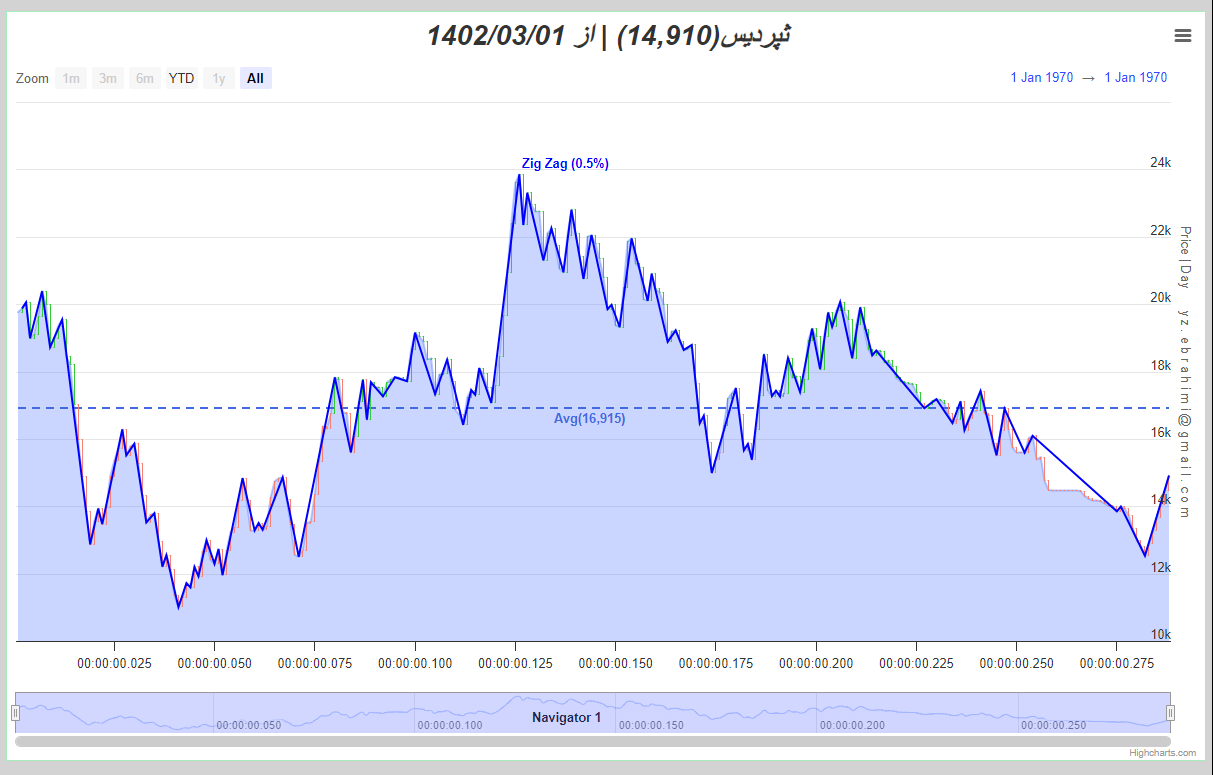Show the All zoom range
Screen dimensions: 1213x775
256,78
